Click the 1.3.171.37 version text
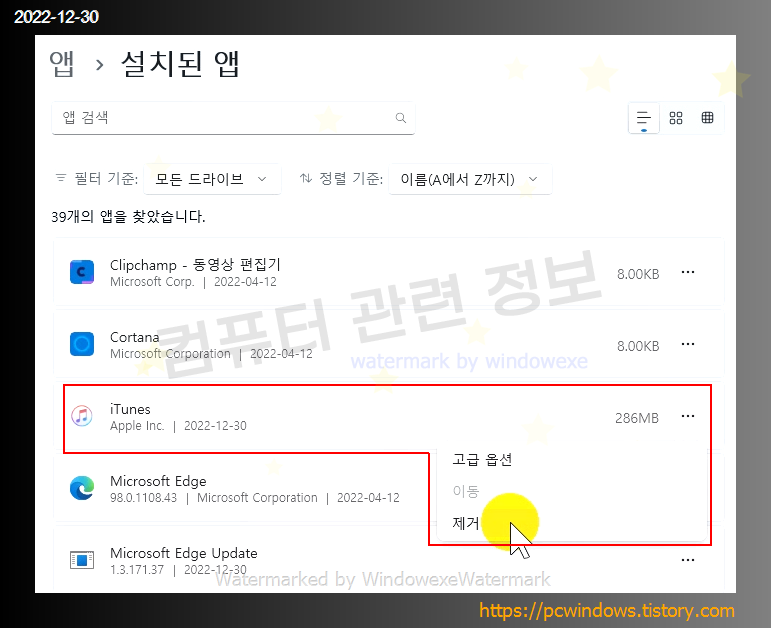 pos(137,570)
